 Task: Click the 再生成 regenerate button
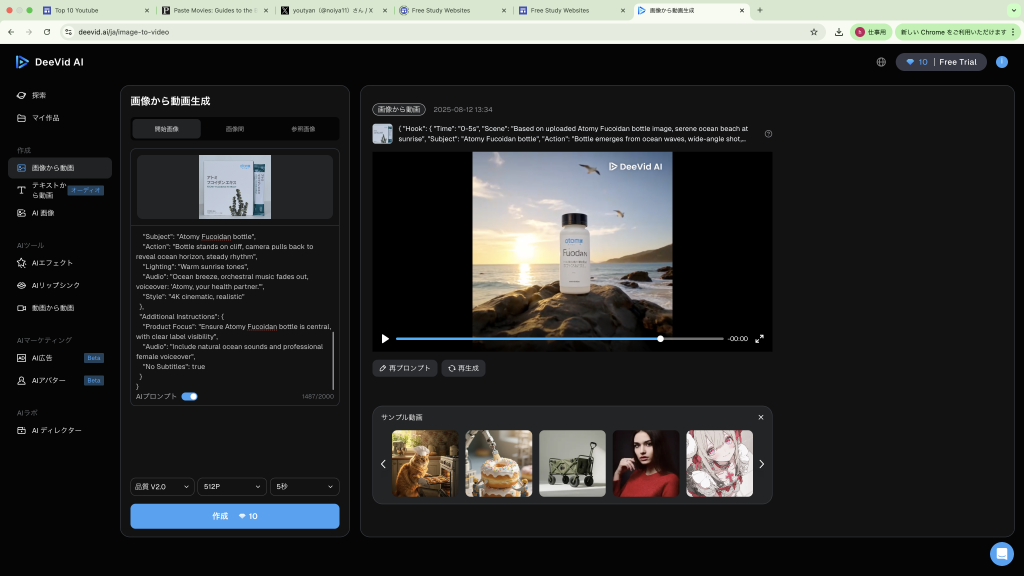point(463,368)
